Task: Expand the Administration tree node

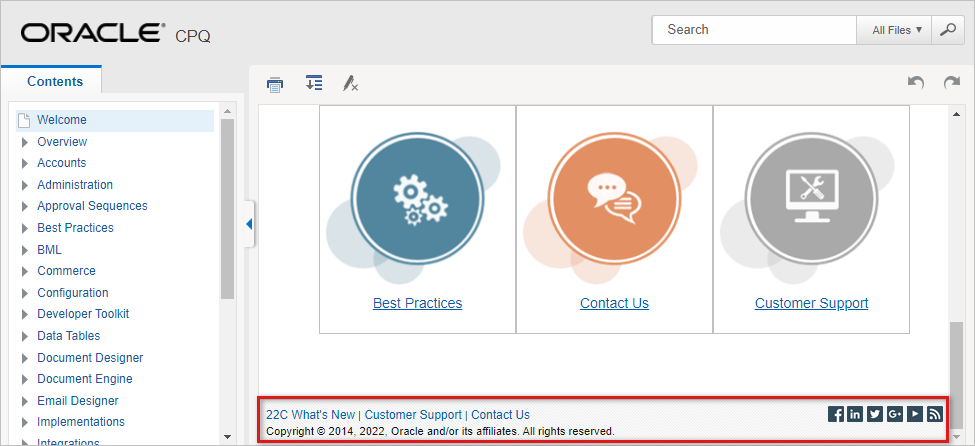Action: click(x=25, y=185)
